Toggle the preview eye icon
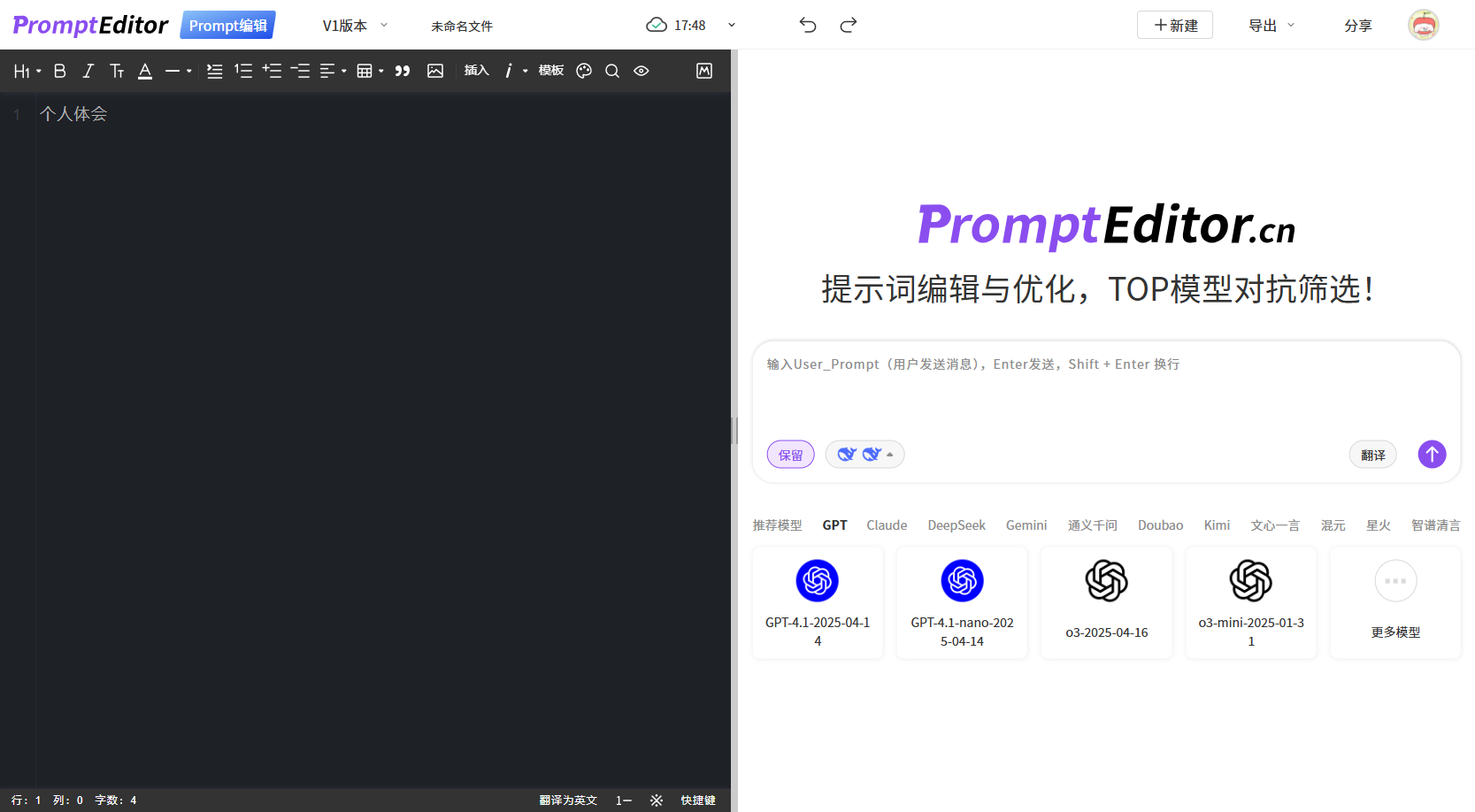Image resolution: width=1475 pixels, height=812 pixels. click(x=641, y=71)
